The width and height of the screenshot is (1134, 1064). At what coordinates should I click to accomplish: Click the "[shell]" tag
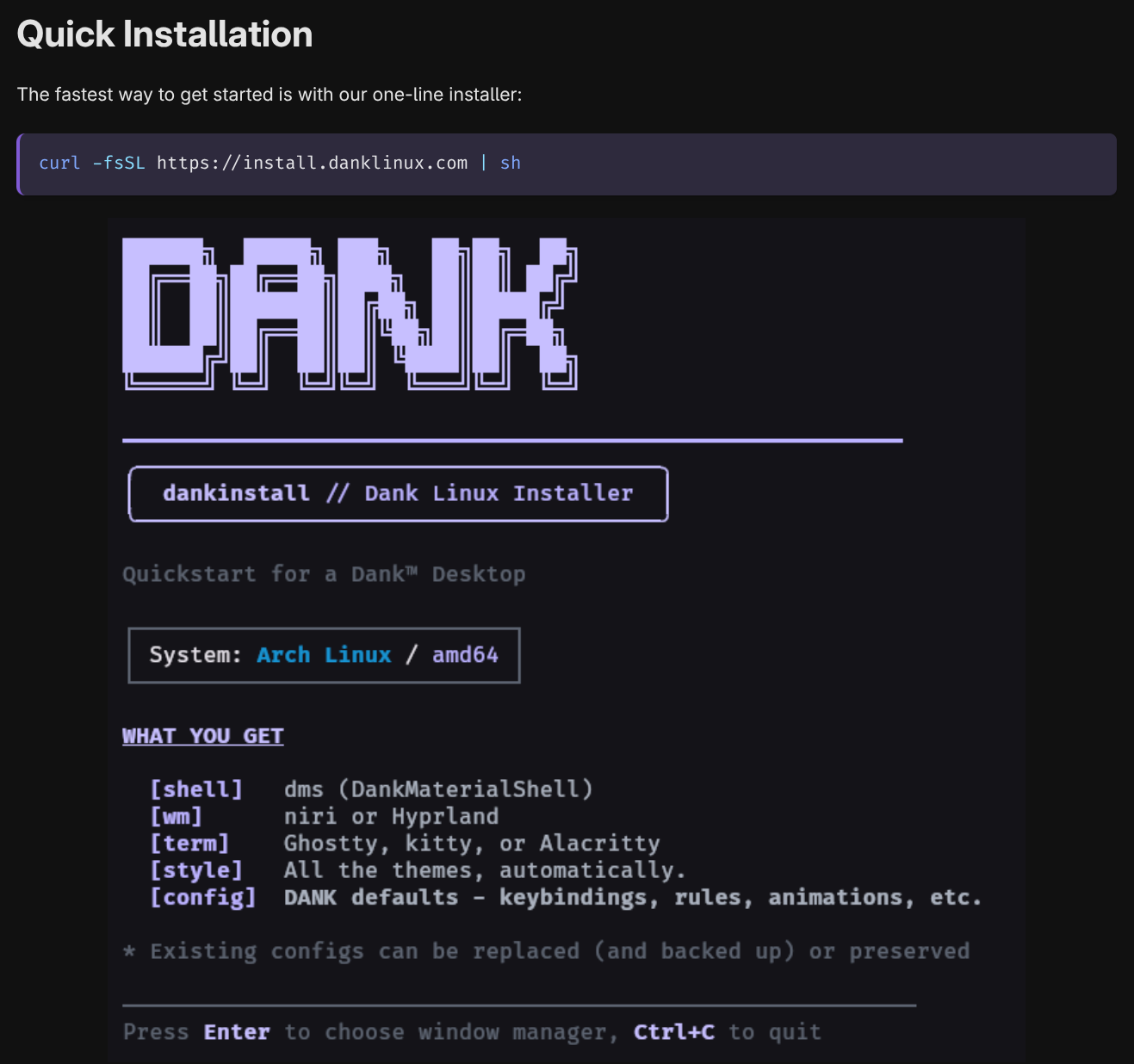tap(196, 789)
